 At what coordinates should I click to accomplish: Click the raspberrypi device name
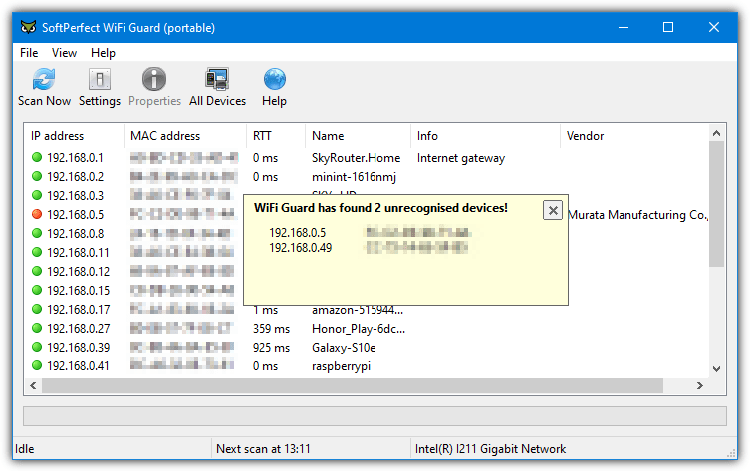(341, 366)
